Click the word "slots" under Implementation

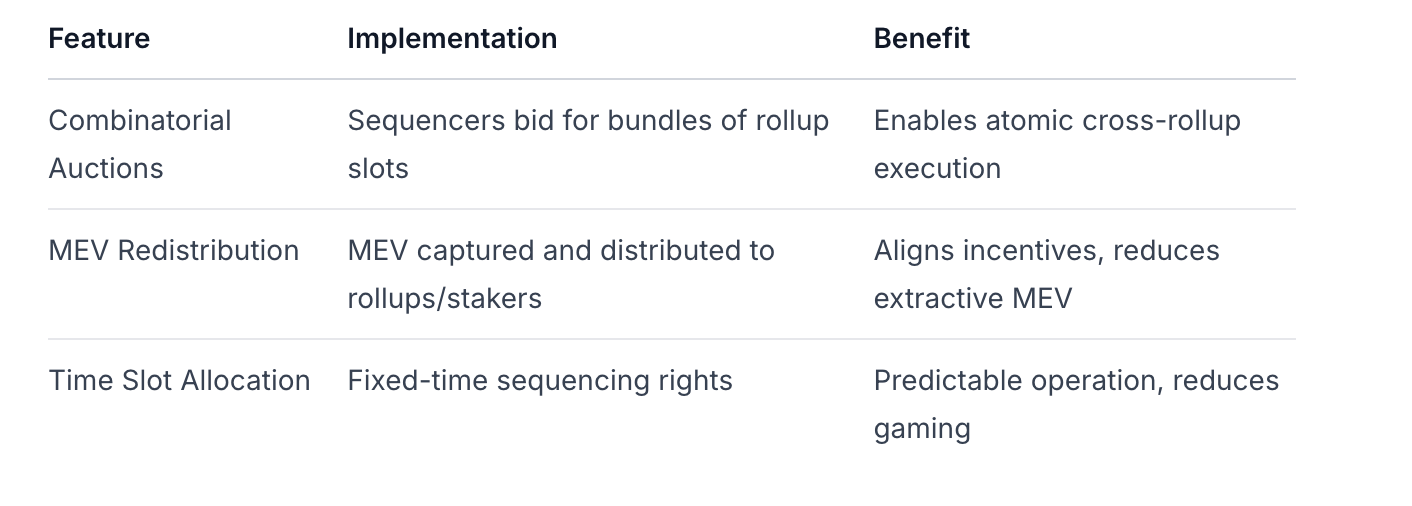pos(378,168)
